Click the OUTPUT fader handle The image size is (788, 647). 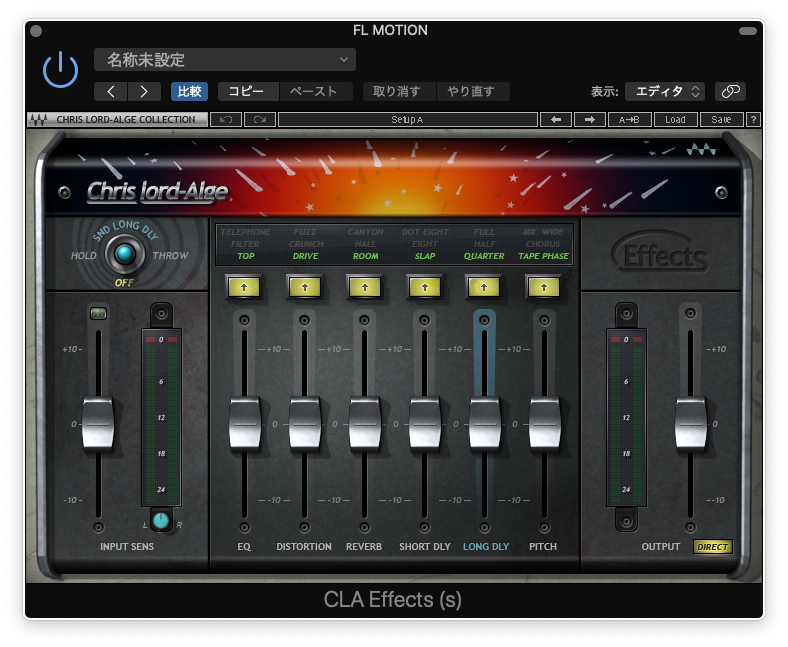tap(691, 423)
